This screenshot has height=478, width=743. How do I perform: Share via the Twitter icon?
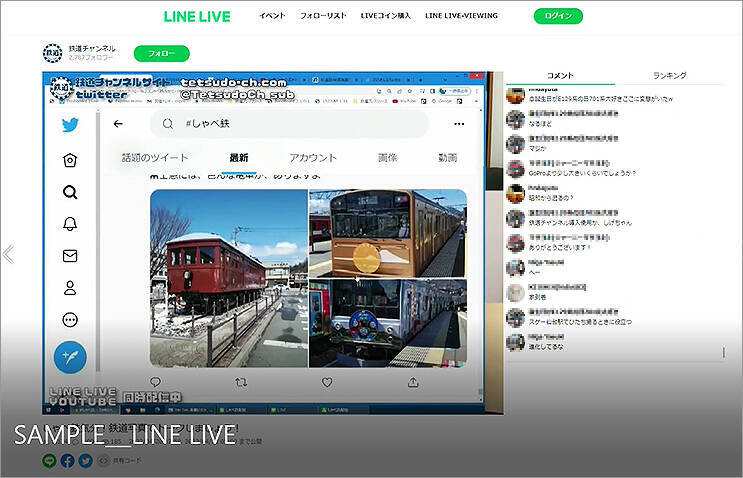coord(85,460)
